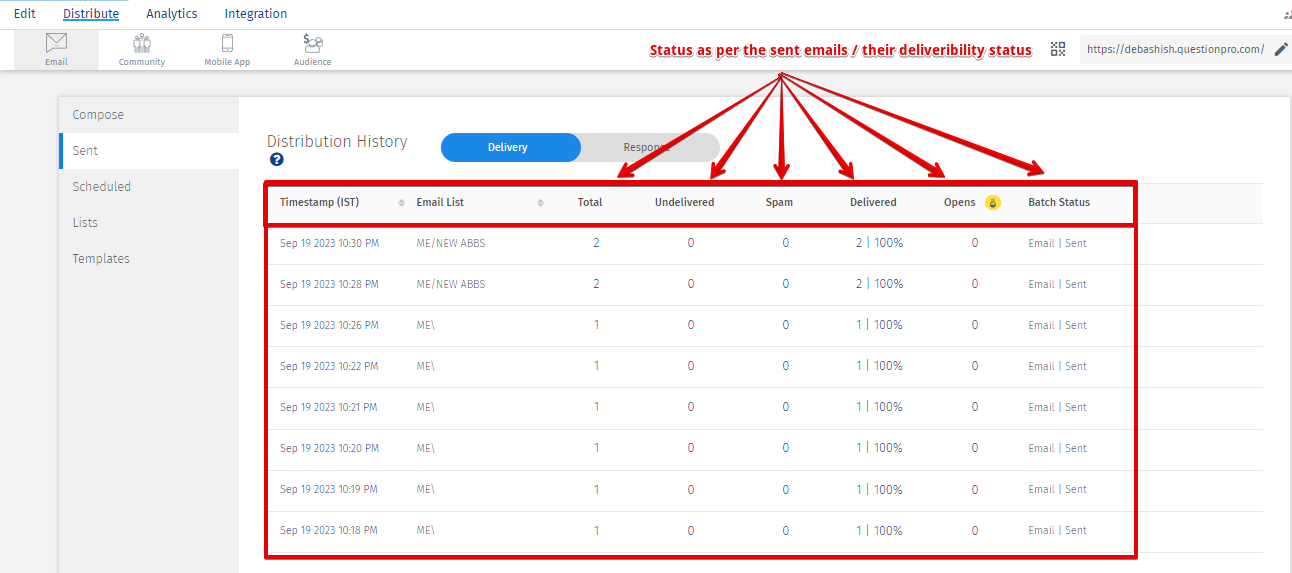Image resolution: width=1292 pixels, height=573 pixels.
Task: Click Delivered 2 | 100% for 10:30 PM
Action: tap(879, 243)
